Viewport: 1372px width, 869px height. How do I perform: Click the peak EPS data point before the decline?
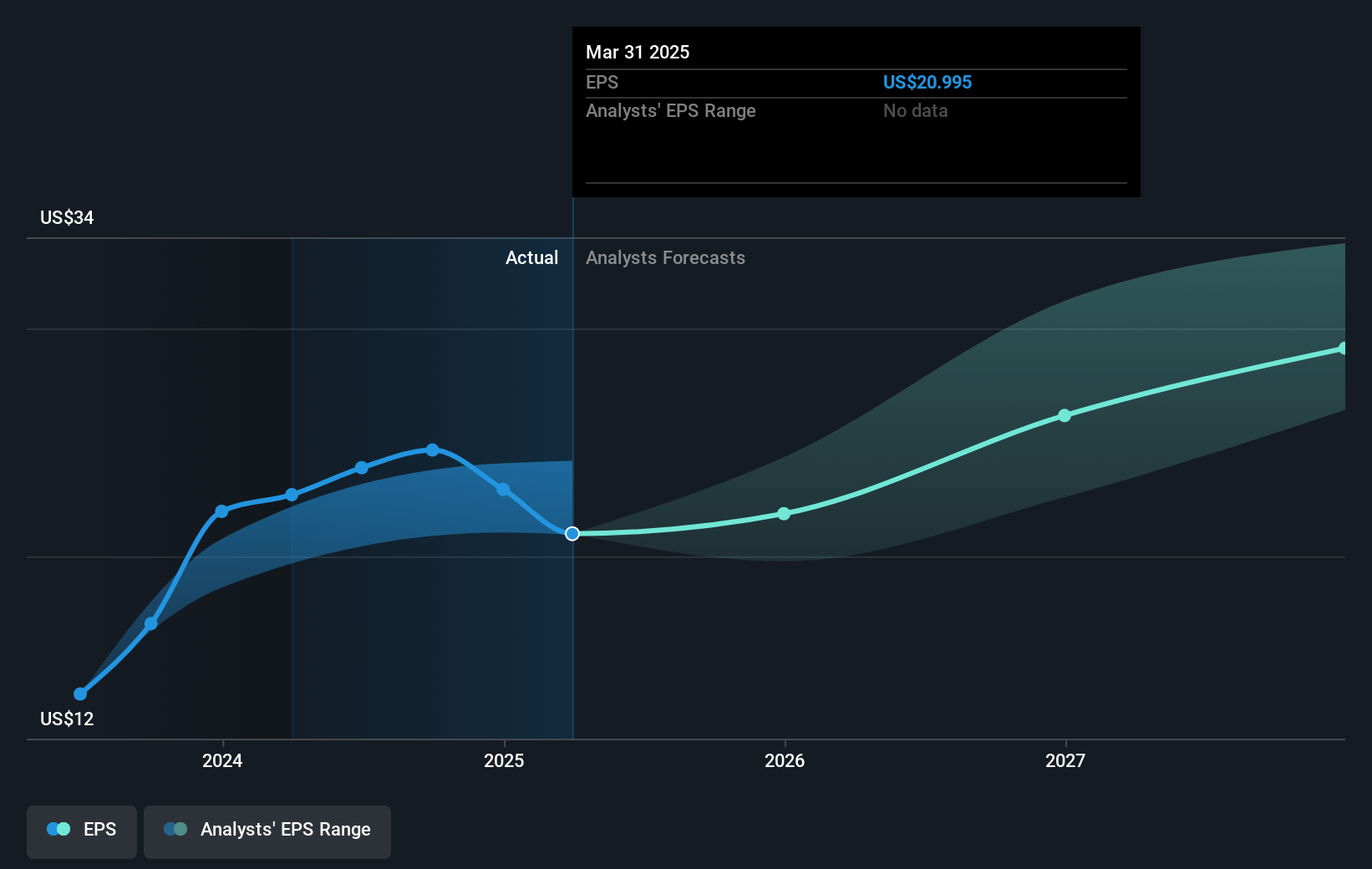point(432,450)
